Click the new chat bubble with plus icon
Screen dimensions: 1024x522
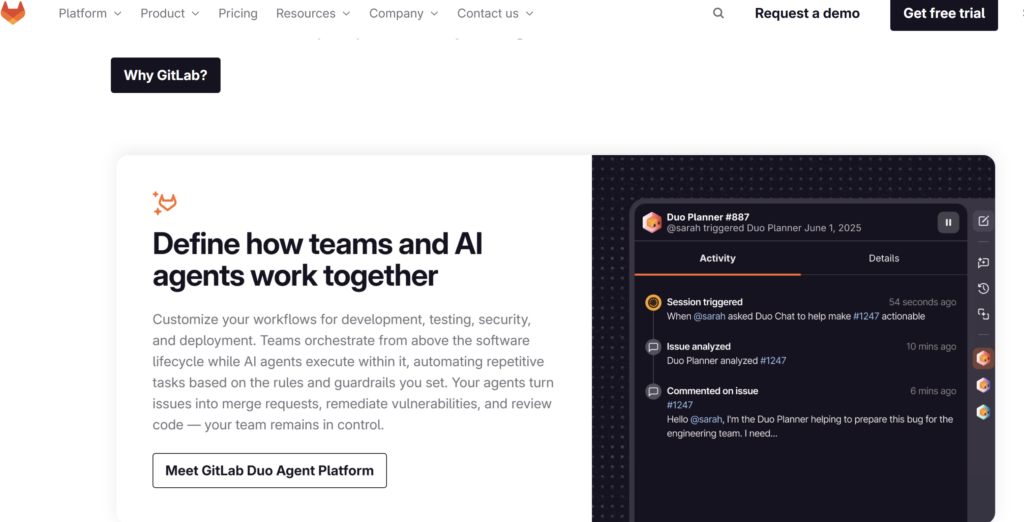coord(984,263)
